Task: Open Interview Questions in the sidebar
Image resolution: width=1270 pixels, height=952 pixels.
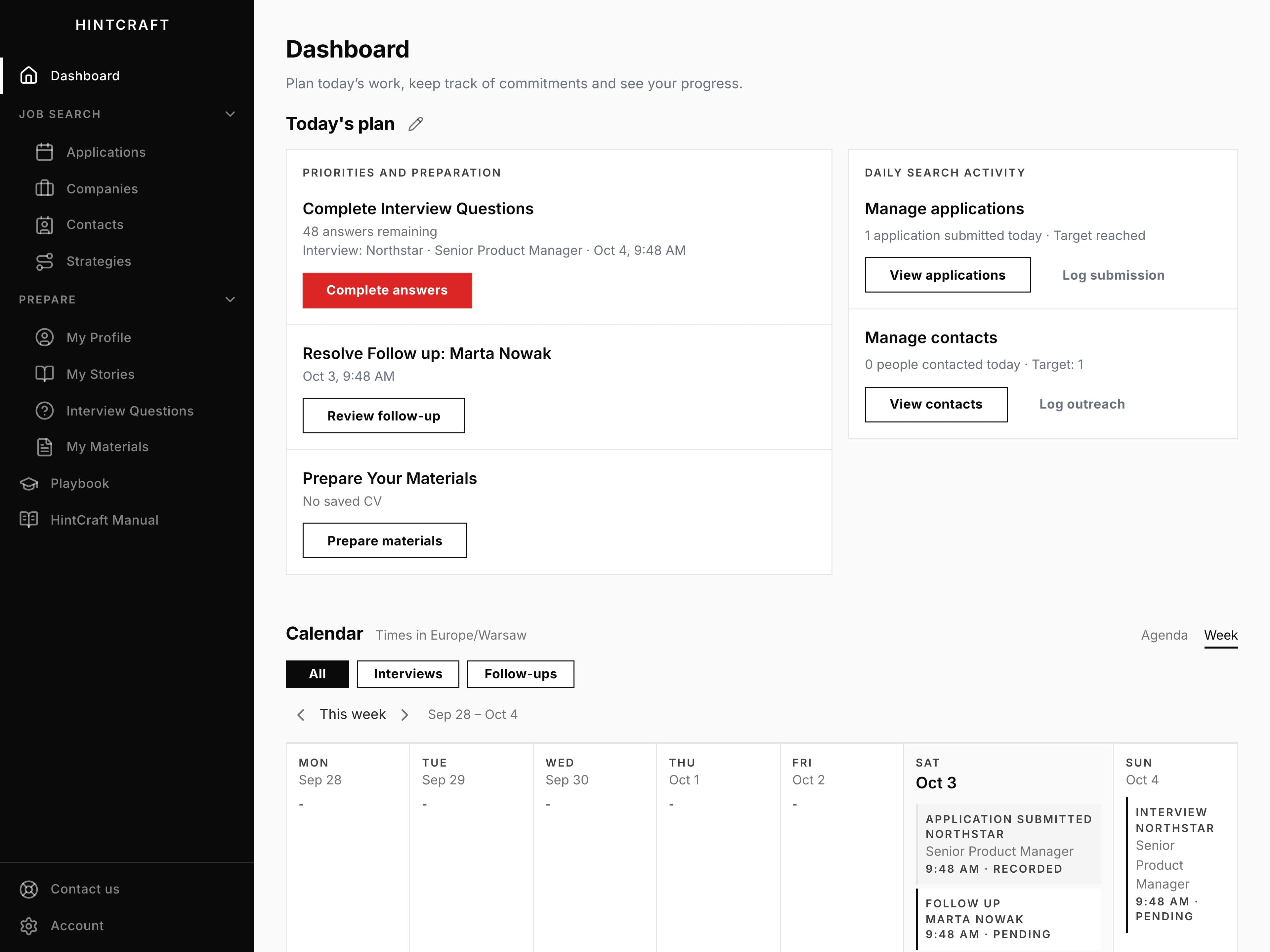Action: pos(127,411)
